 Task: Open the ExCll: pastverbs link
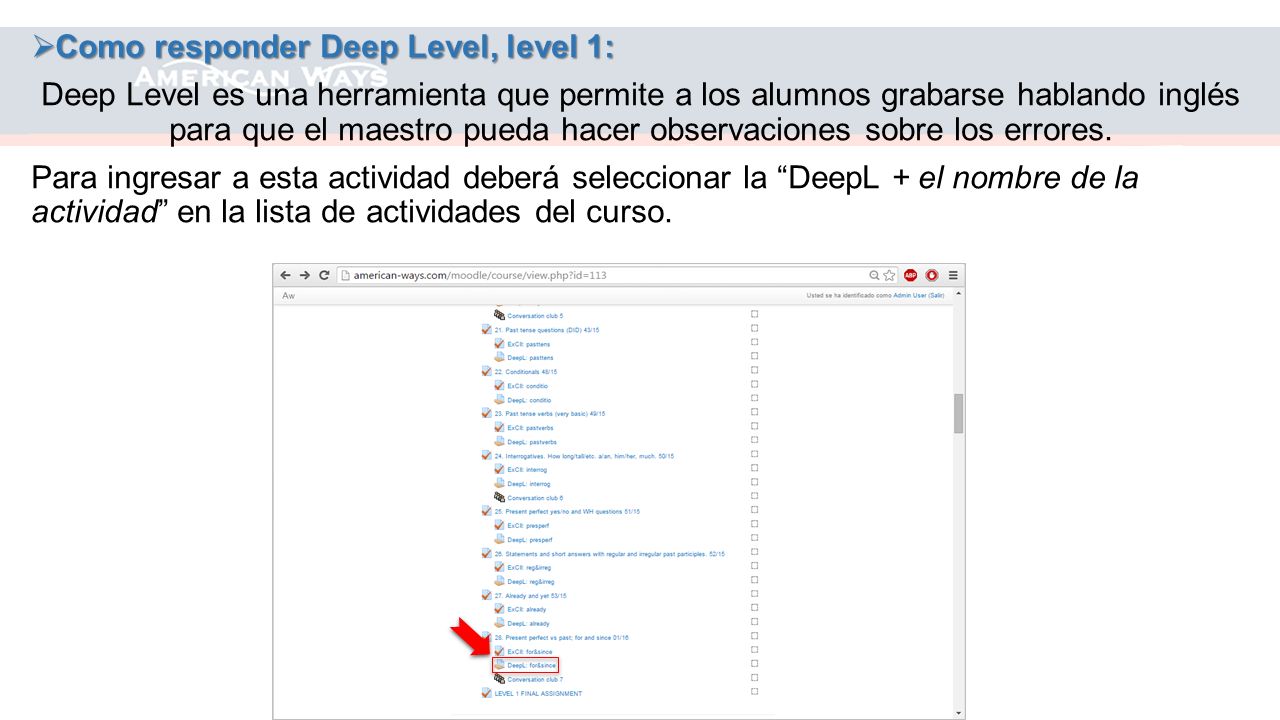(531, 427)
